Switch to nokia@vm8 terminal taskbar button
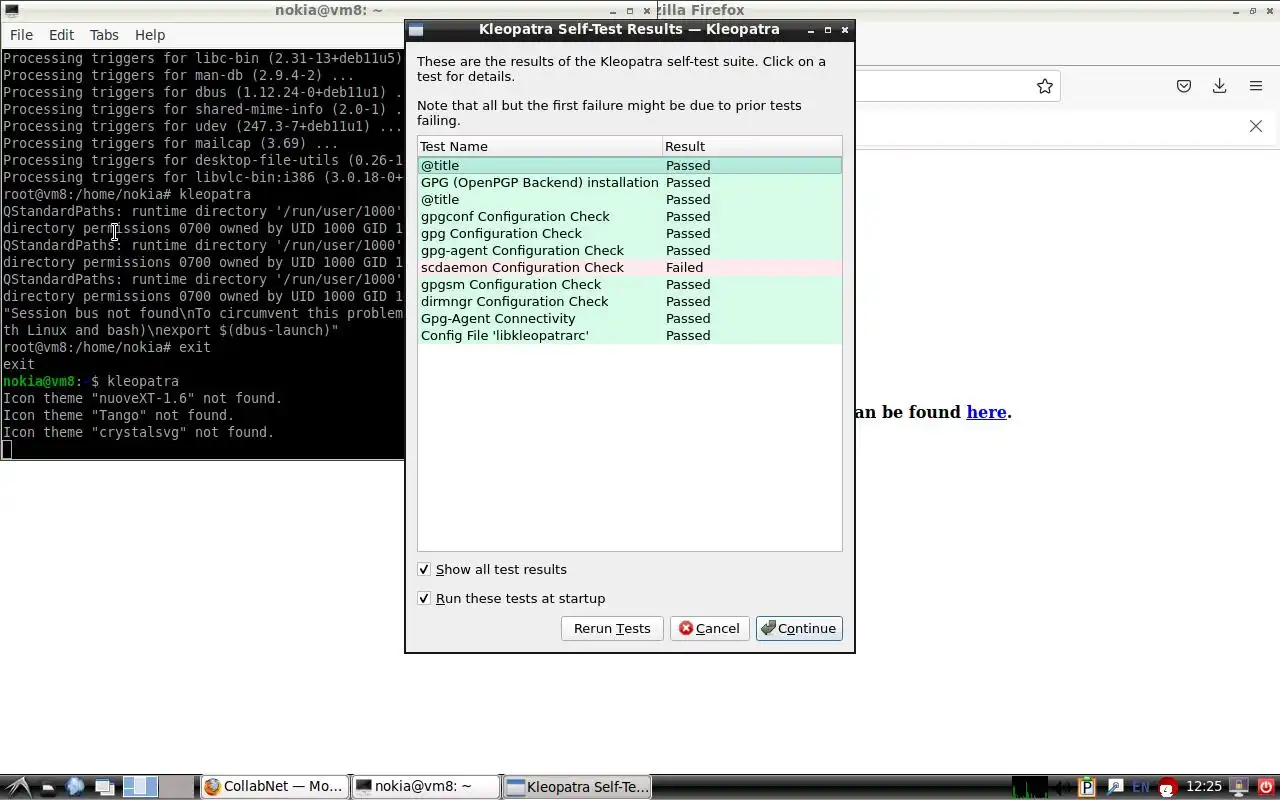The width and height of the screenshot is (1280, 800). pyautogui.click(x=425, y=787)
